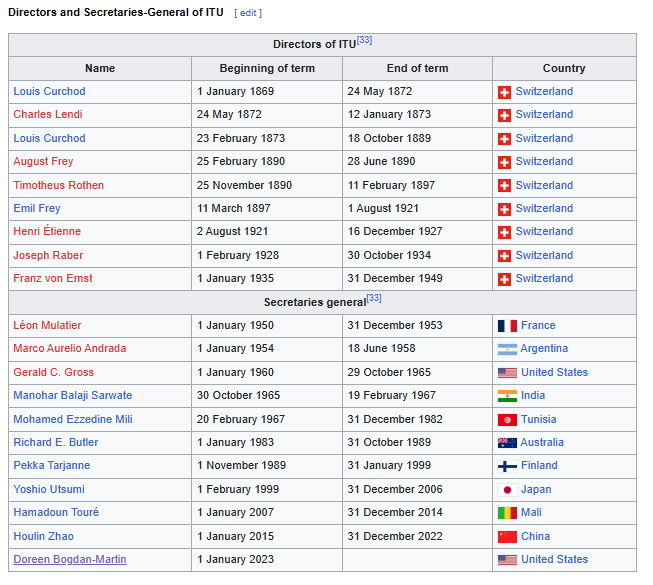This screenshot has width=653, height=585.
Task: Open the Franz von Ernst link
Action: pos(53,278)
